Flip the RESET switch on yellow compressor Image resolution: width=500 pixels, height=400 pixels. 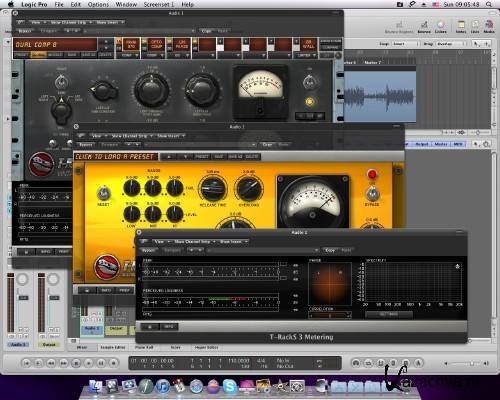(103, 193)
